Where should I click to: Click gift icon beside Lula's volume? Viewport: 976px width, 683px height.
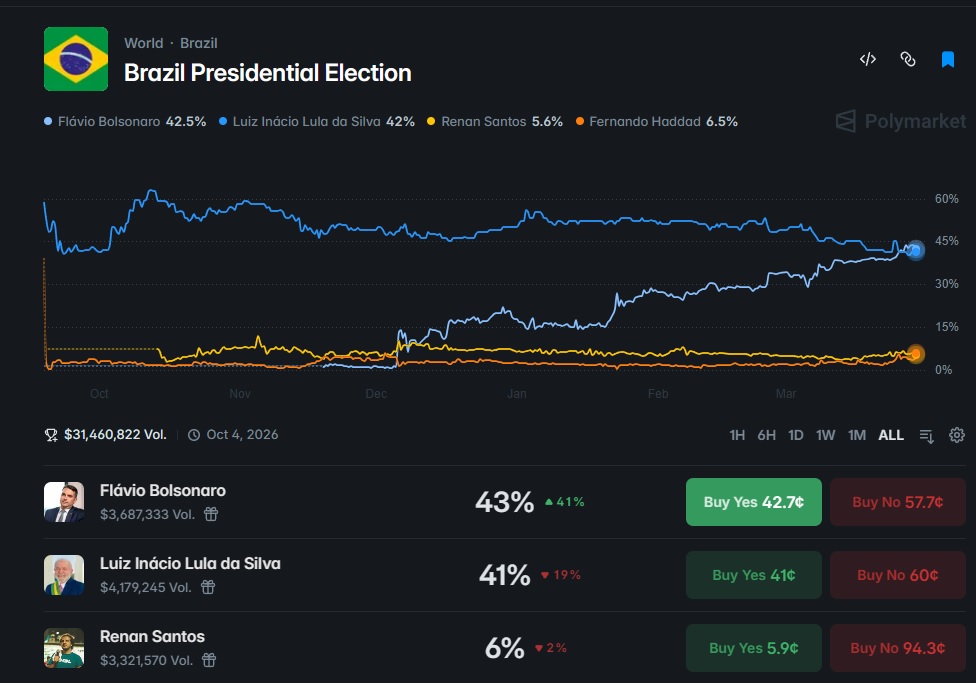[208, 587]
